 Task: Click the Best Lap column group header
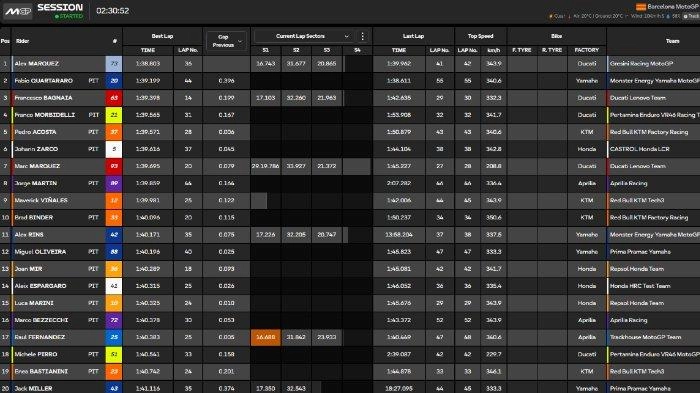(162, 36)
